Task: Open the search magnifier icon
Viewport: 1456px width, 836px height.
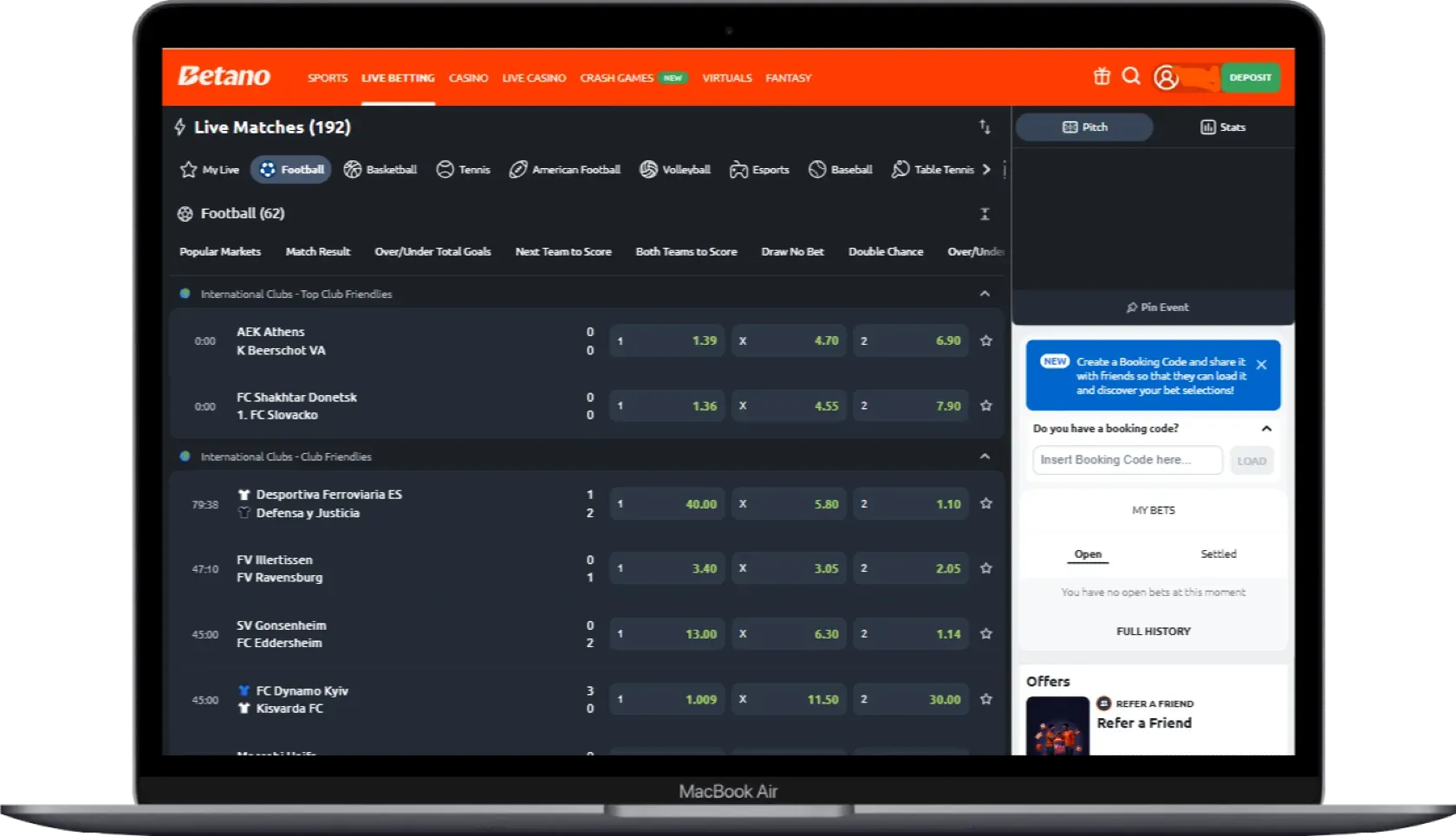Action: [x=1131, y=77]
